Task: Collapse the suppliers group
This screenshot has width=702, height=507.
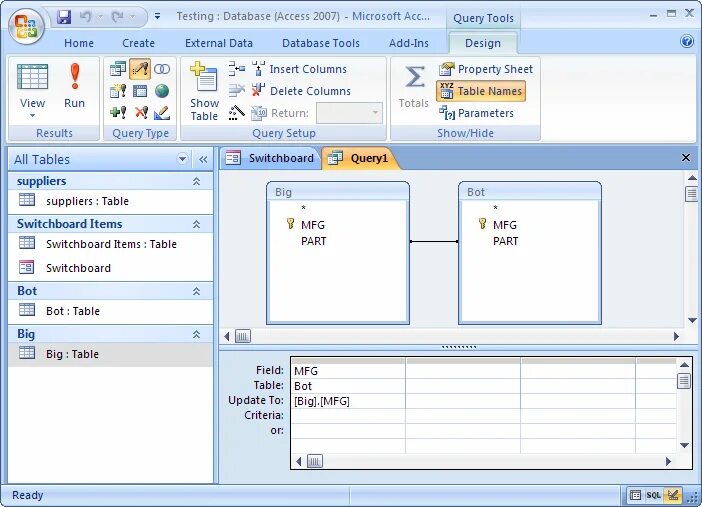Action: pos(196,181)
